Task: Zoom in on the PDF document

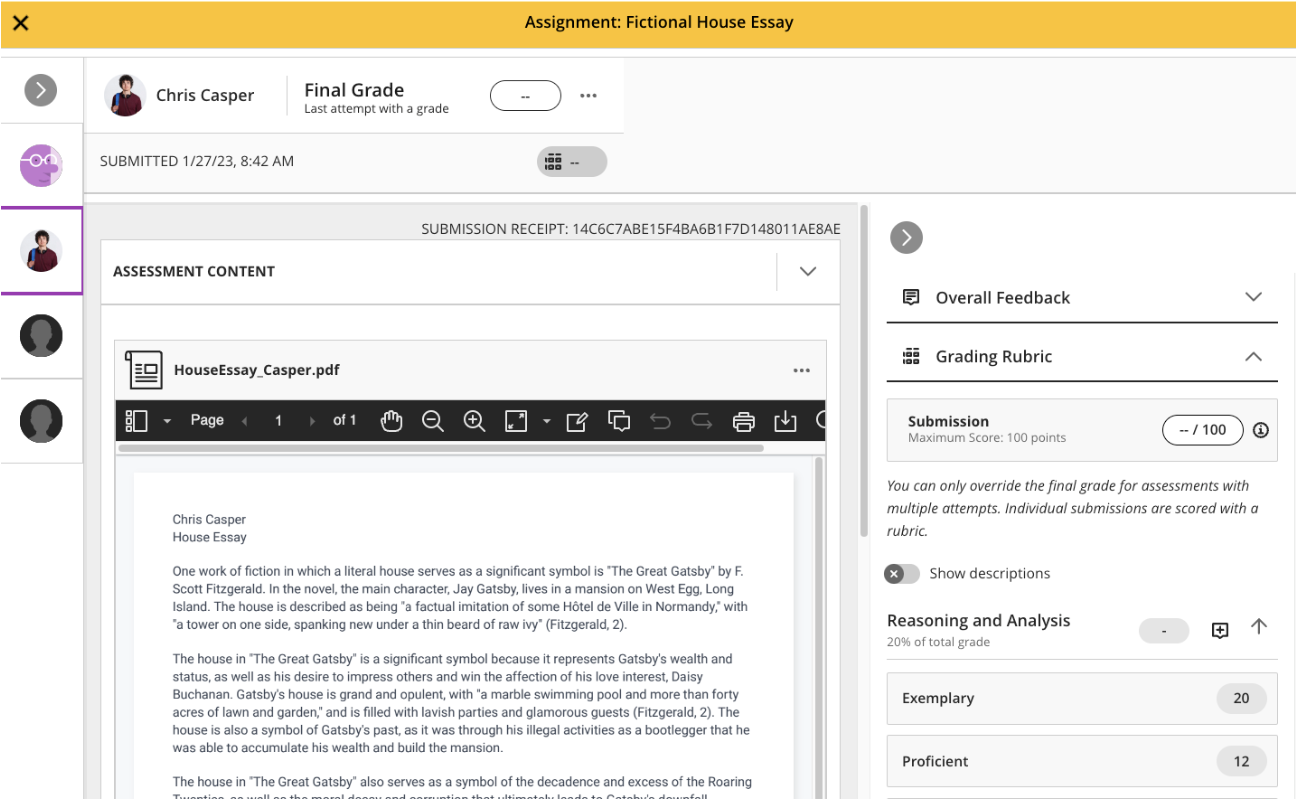Action: coord(474,421)
